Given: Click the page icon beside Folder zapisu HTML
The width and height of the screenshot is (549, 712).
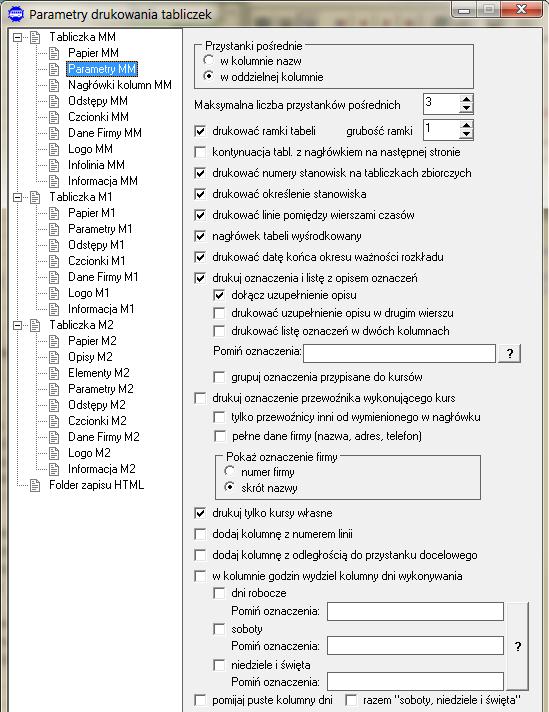Looking at the screenshot, I should [x=35, y=485].
